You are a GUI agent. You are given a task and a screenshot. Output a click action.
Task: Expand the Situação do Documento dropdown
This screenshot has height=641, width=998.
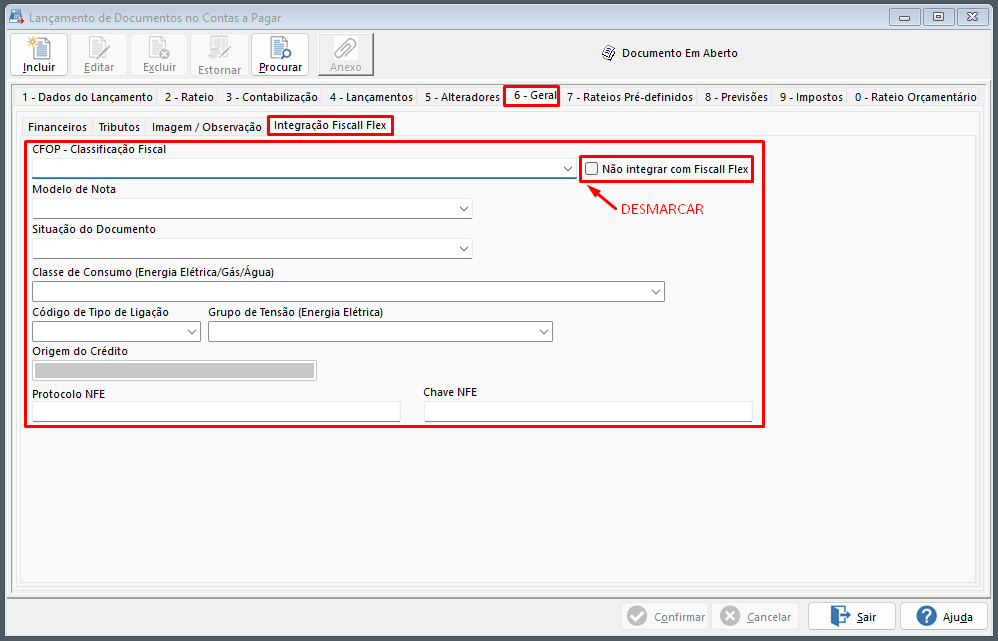tap(463, 249)
